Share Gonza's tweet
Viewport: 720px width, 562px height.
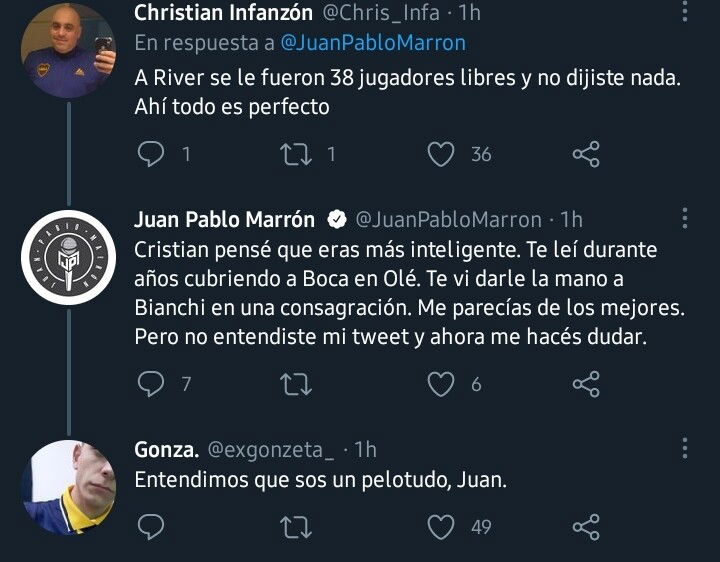click(x=585, y=526)
